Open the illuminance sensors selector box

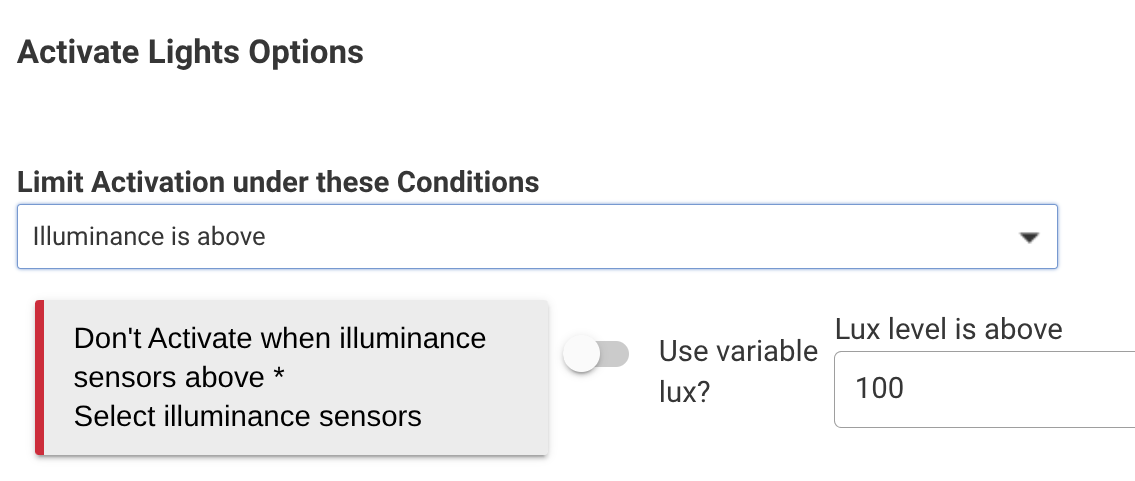(292, 377)
